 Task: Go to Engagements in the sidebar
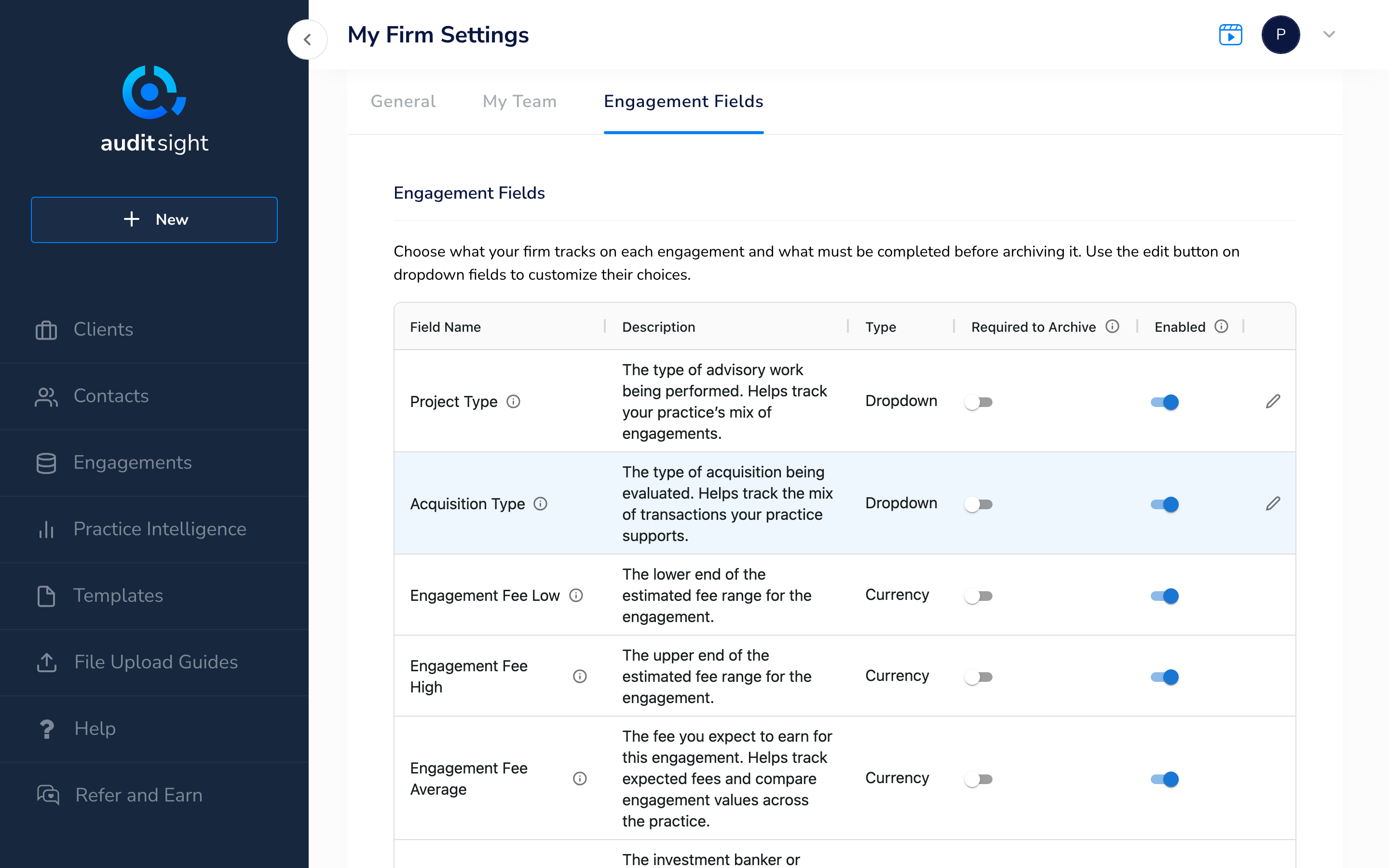pyautogui.click(x=154, y=463)
